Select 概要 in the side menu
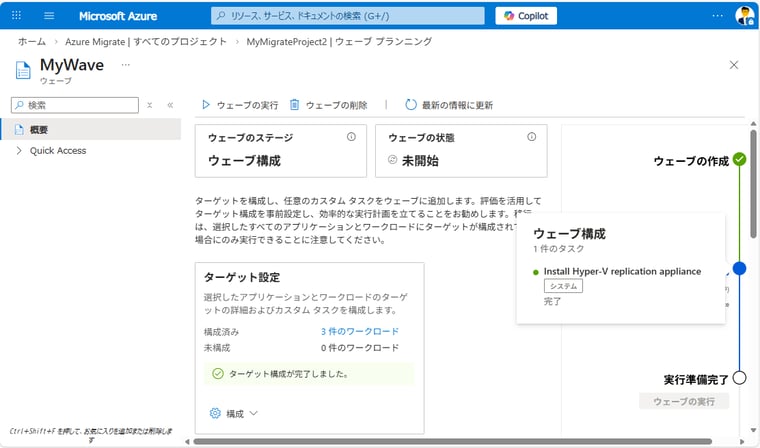Viewport: 760px width, 448px height. coord(91,129)
